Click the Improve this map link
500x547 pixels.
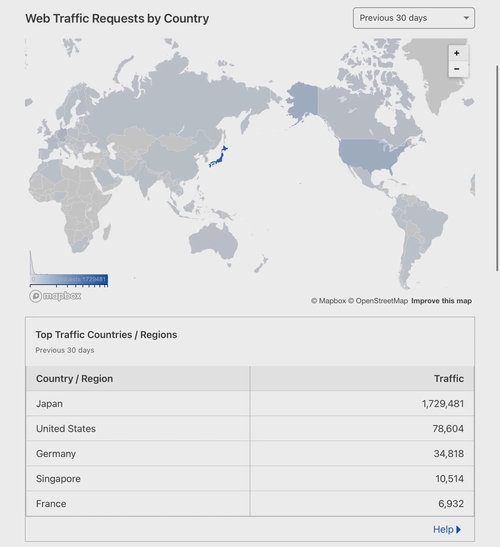point(441,301)
